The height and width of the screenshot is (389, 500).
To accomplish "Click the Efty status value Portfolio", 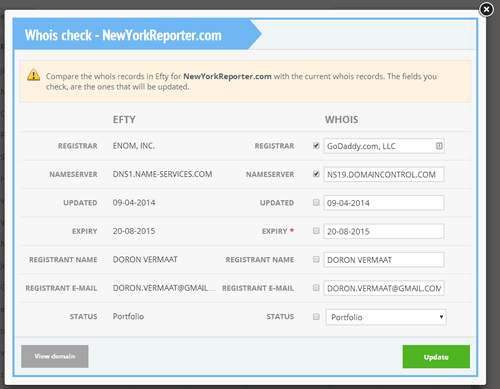I will (x=128, y=316).
